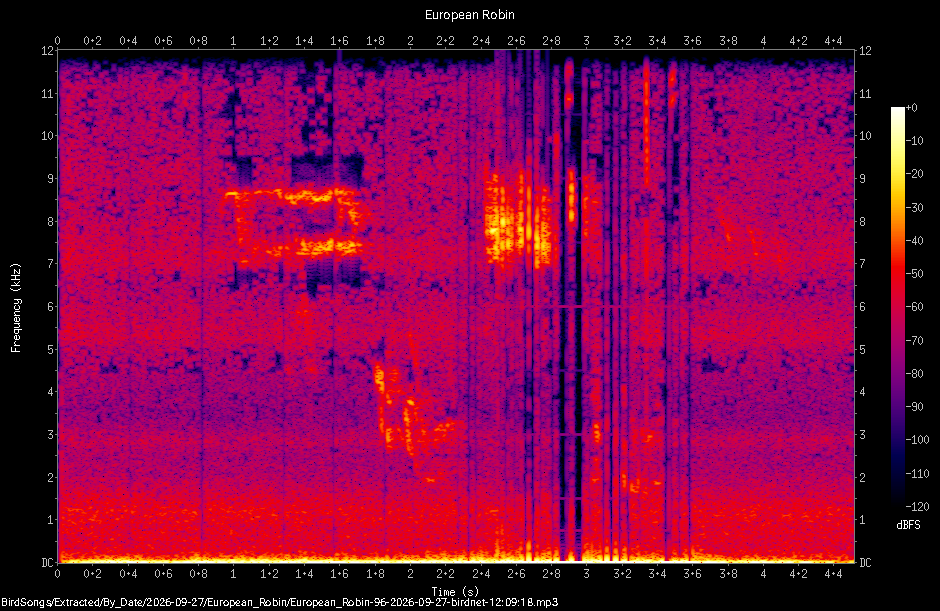Select the 'Frequency (kHz)' axis label
Viewport: 940px width, 611px height.
pyautogui.click(x=16, y=308)
